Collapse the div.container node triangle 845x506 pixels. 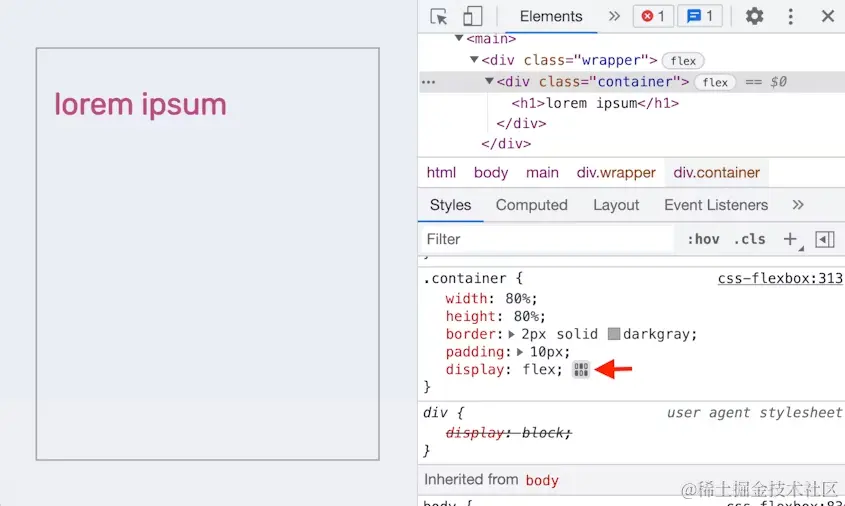click(x=489, y=81)
